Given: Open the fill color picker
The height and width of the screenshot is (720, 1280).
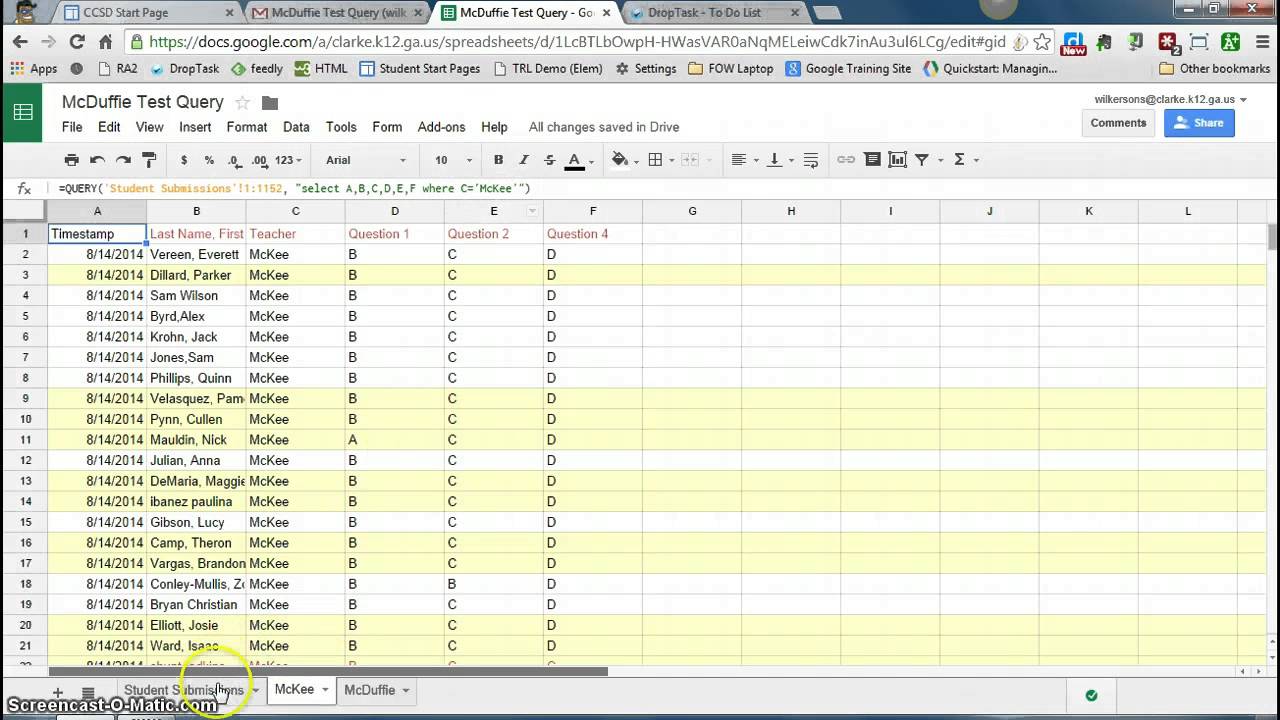Looking at the screenshot, I should pyautogui.click(x=624, y=160).
